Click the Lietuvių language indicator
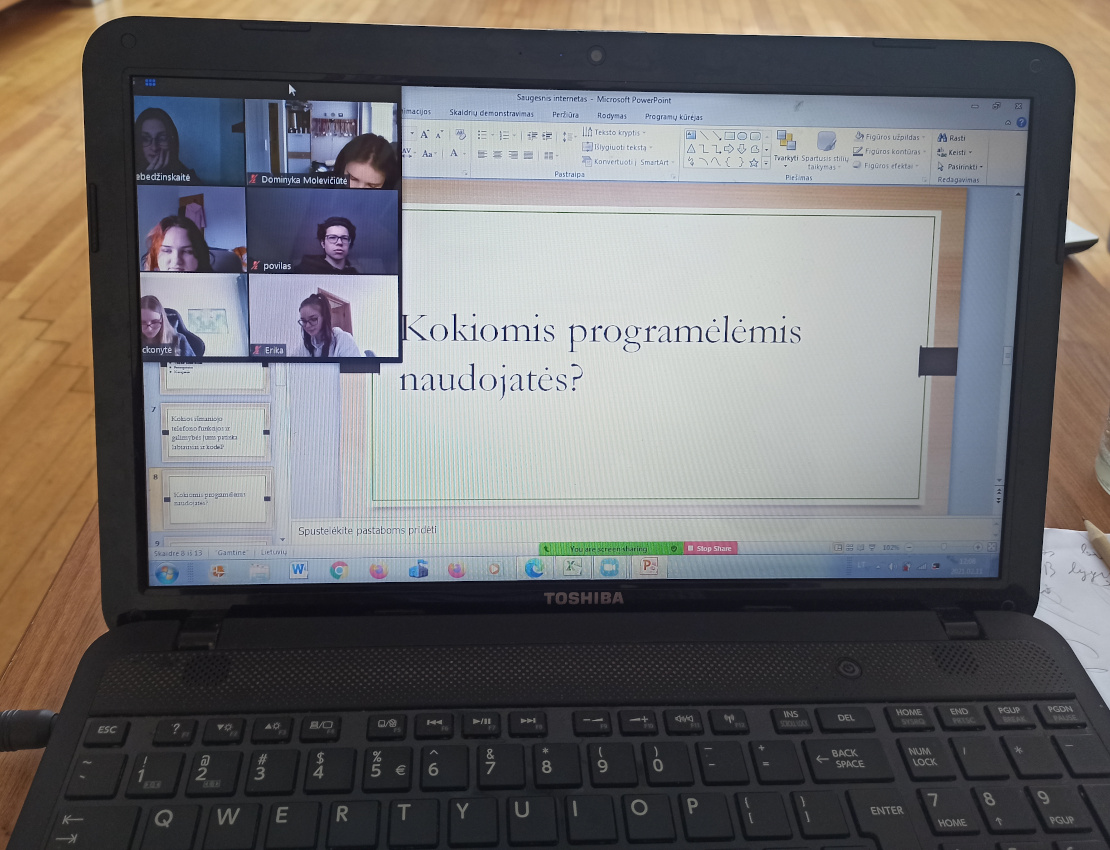The height and width of the screenshot is (850, 1110). (x=274, y=552)
